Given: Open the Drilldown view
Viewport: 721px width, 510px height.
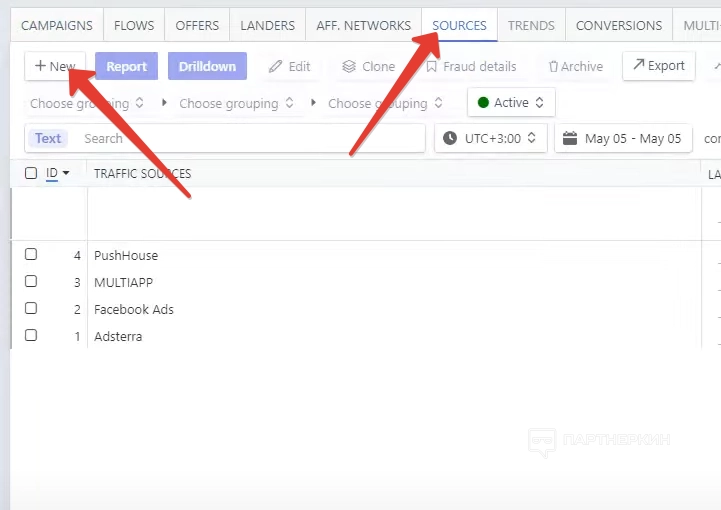Looking at the screenshot, I should [x=207, y=66].
